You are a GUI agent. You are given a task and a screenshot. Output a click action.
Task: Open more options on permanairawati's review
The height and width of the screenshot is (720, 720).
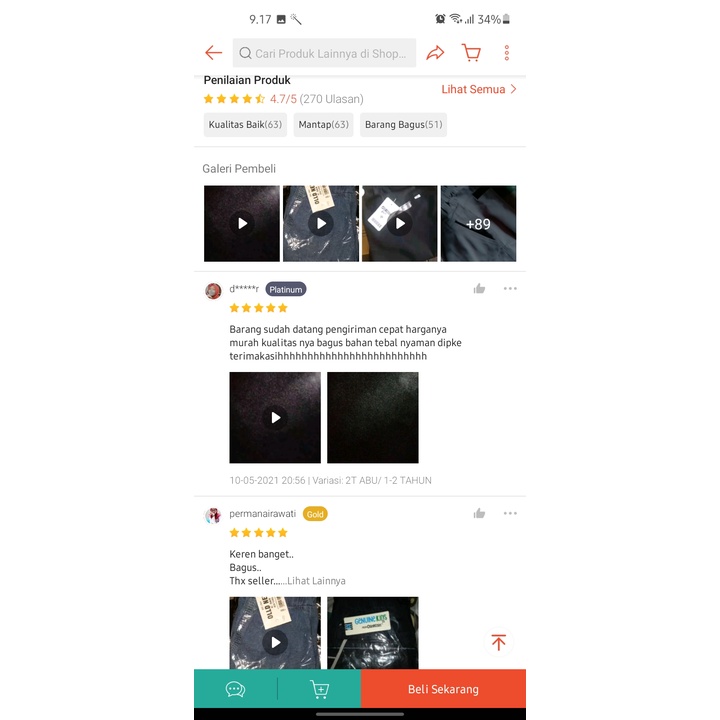510,513
